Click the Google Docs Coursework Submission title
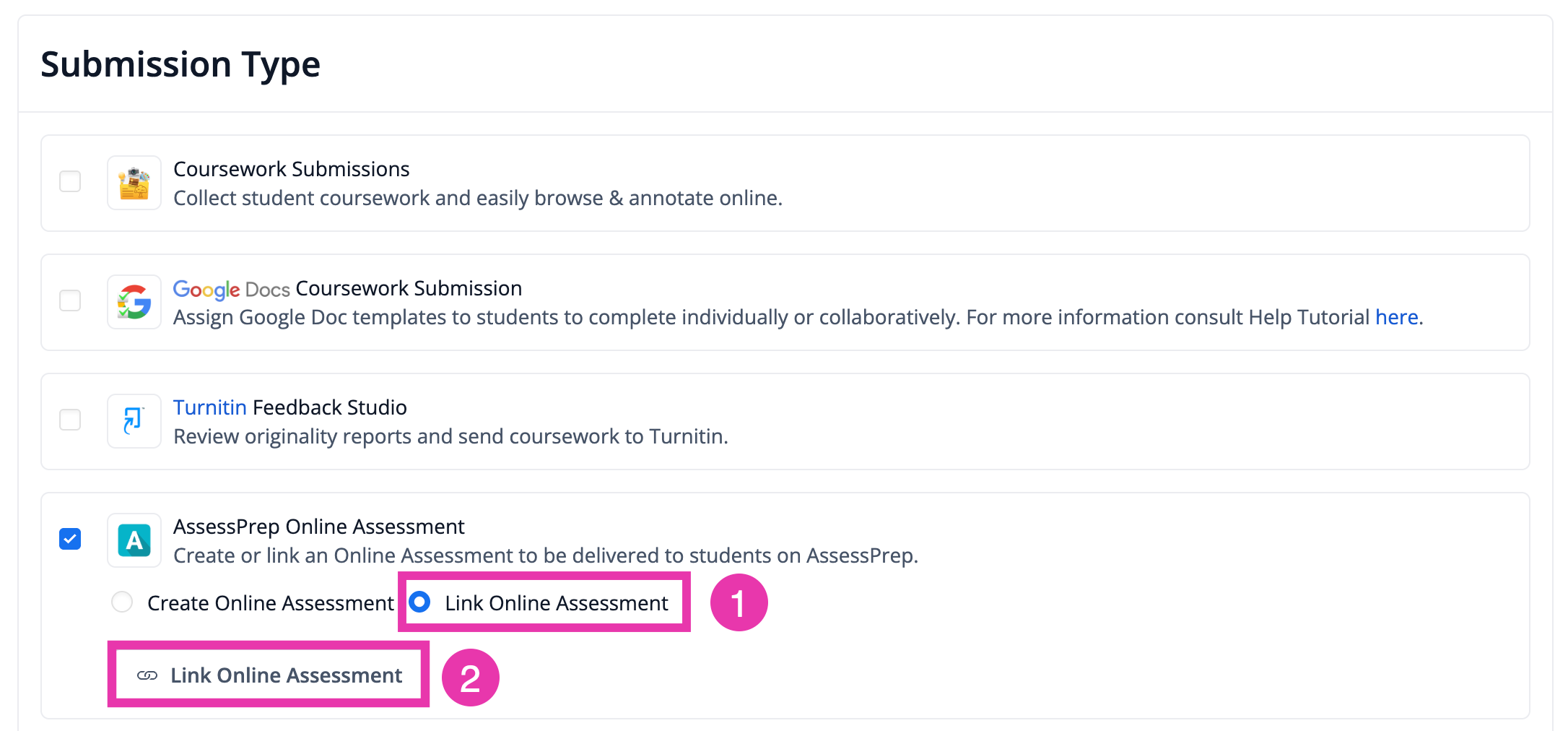 point(347,288)
